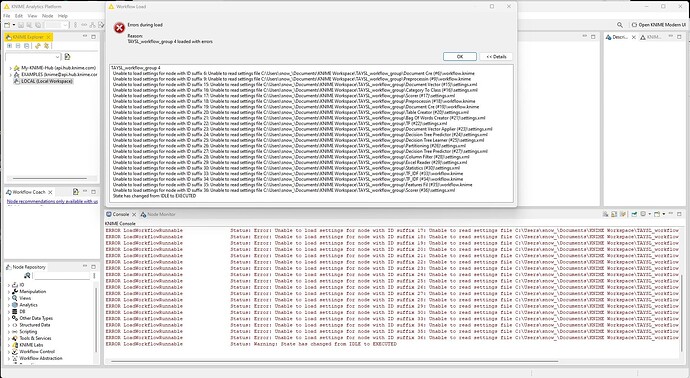
Task: Open the dropdown arrow beside the New icon
Action: pyautogui.click(x=14, y=25)
